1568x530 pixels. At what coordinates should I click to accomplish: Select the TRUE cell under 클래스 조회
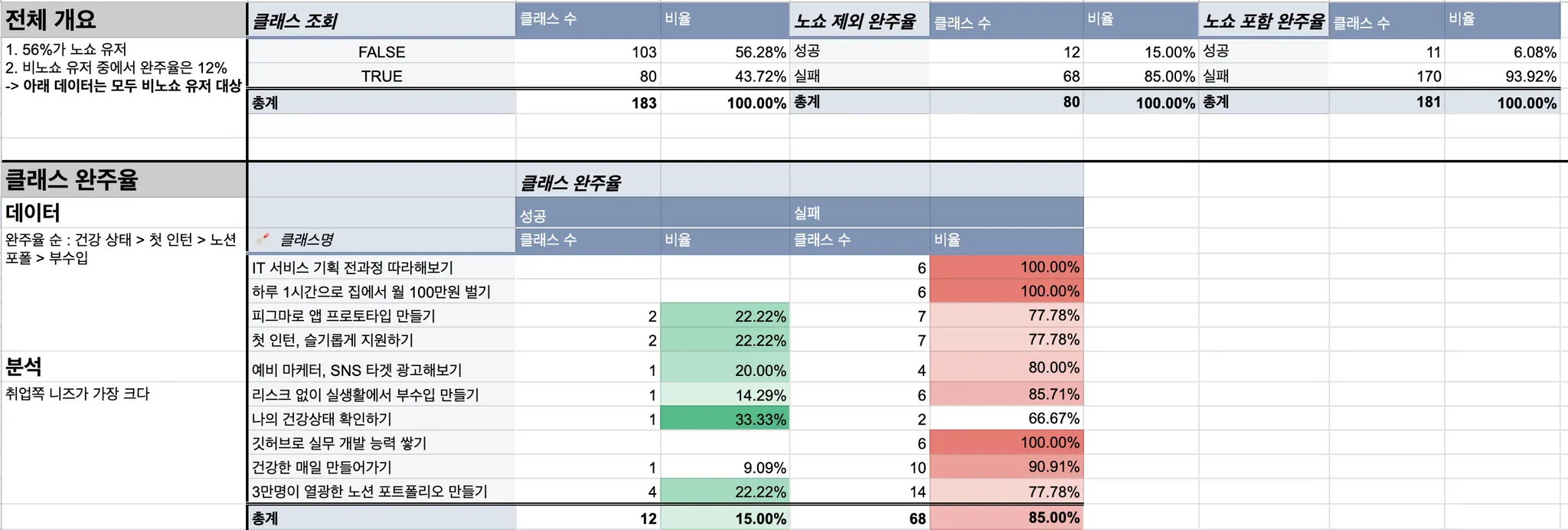point(381,76)
